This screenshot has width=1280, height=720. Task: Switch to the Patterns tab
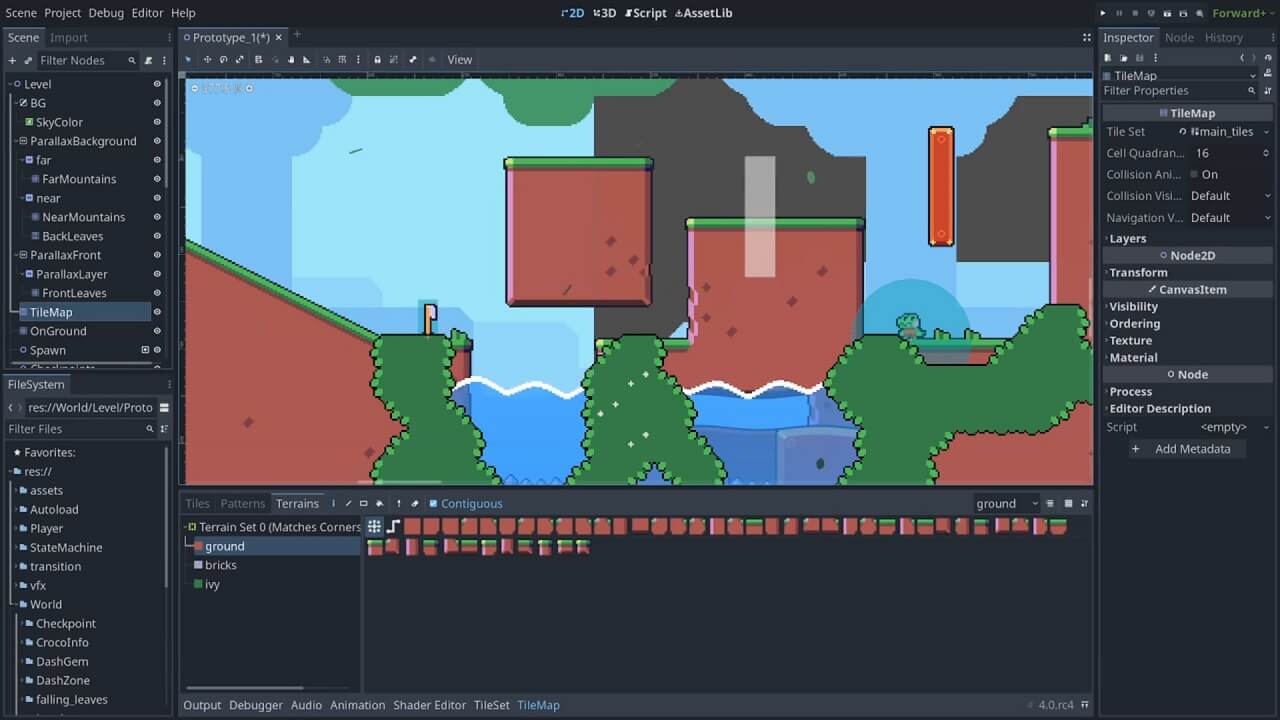tap(243, 503)
